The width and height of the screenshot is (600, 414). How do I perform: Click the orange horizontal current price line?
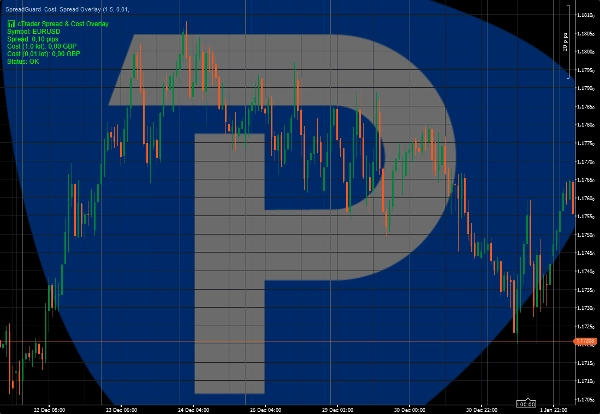click(x=300, y=342)
